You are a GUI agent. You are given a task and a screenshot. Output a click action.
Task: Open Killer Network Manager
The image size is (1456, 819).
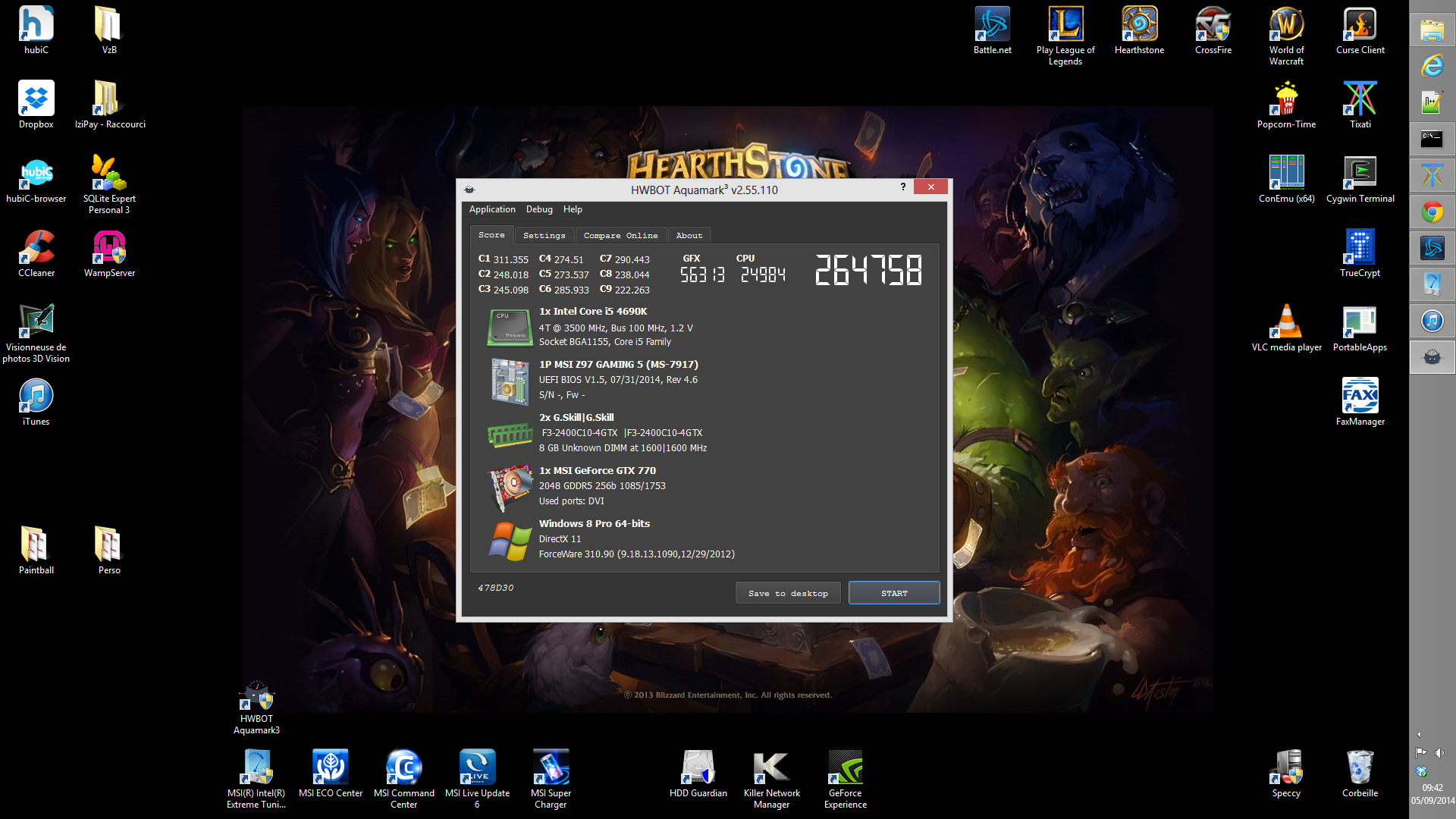pos(771,779)
